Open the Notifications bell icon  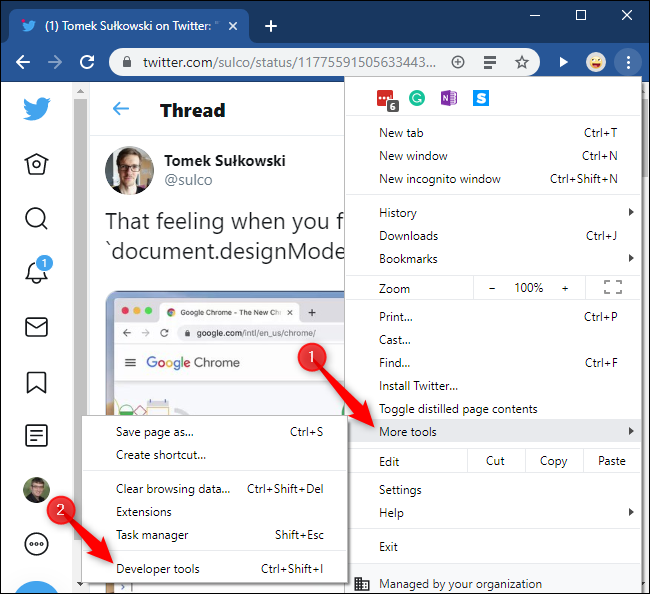pyautogui.click(x=37, y=270)
